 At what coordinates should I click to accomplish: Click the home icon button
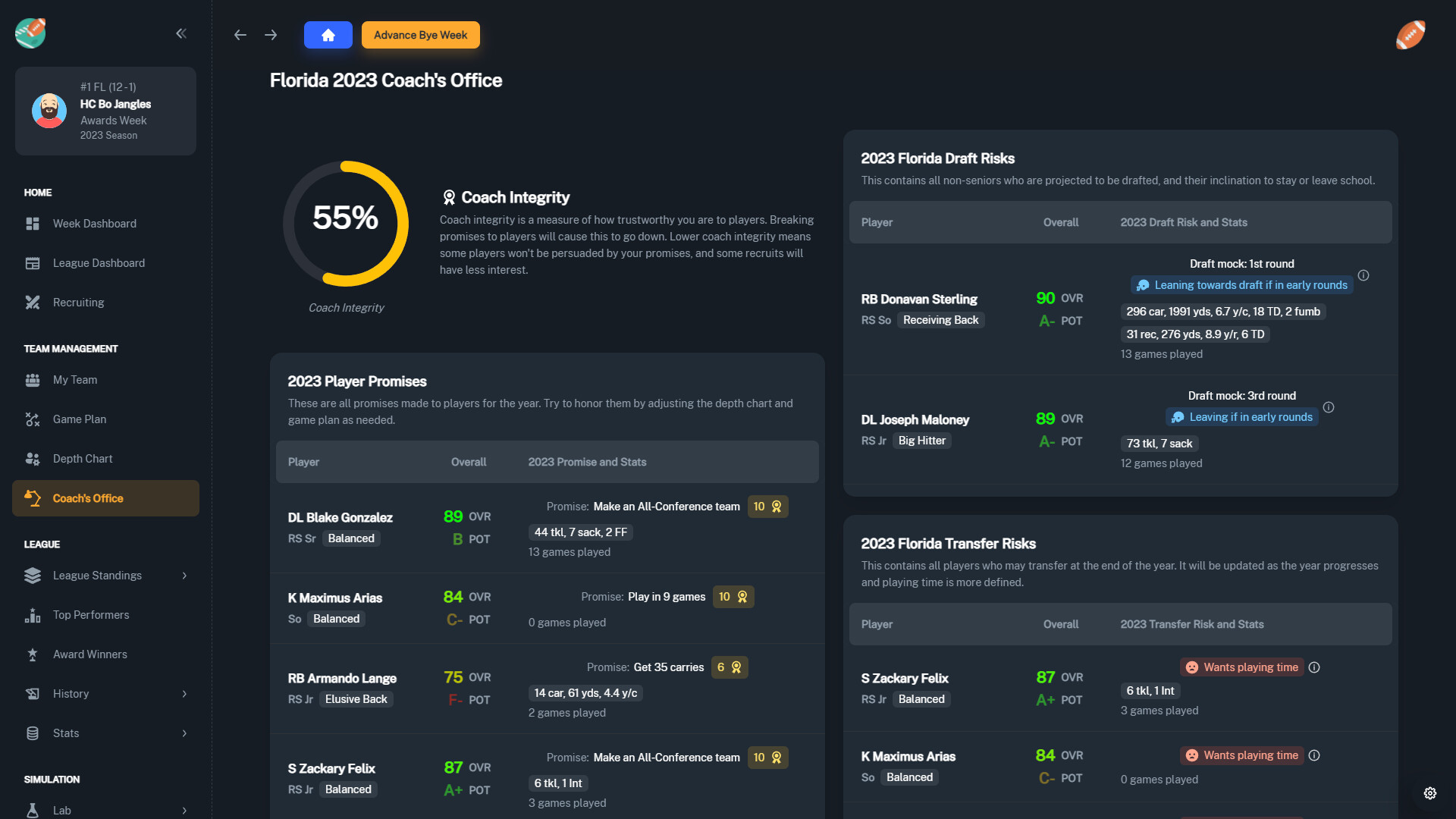click(328, 35)
